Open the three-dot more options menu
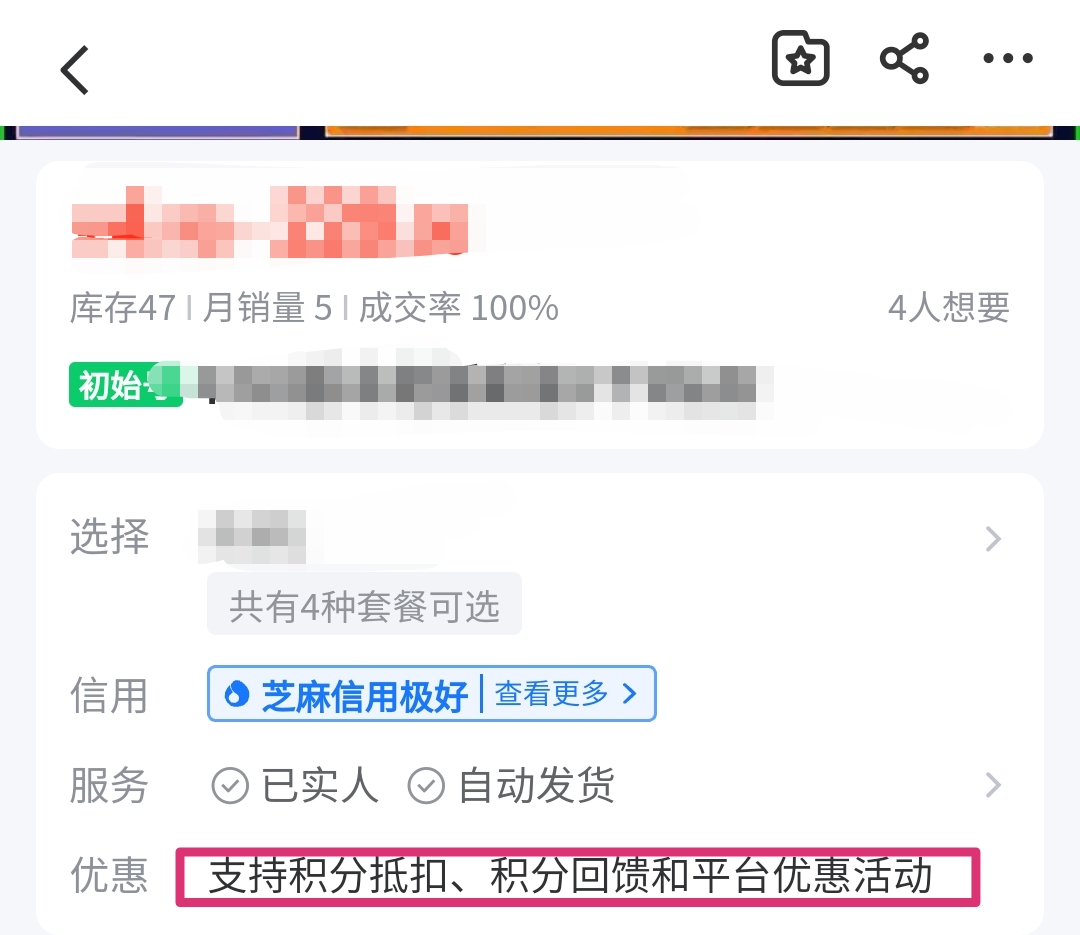 (x=1008, y=59)
